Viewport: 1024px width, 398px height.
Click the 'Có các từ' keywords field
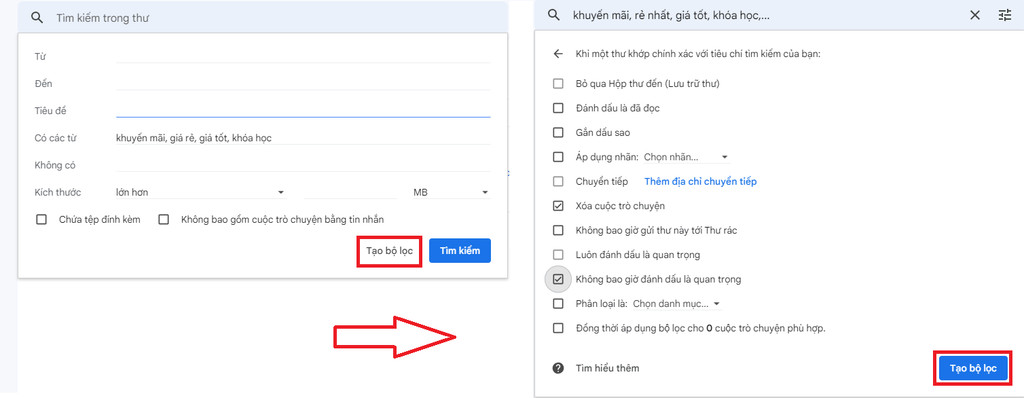coord(303,138)
